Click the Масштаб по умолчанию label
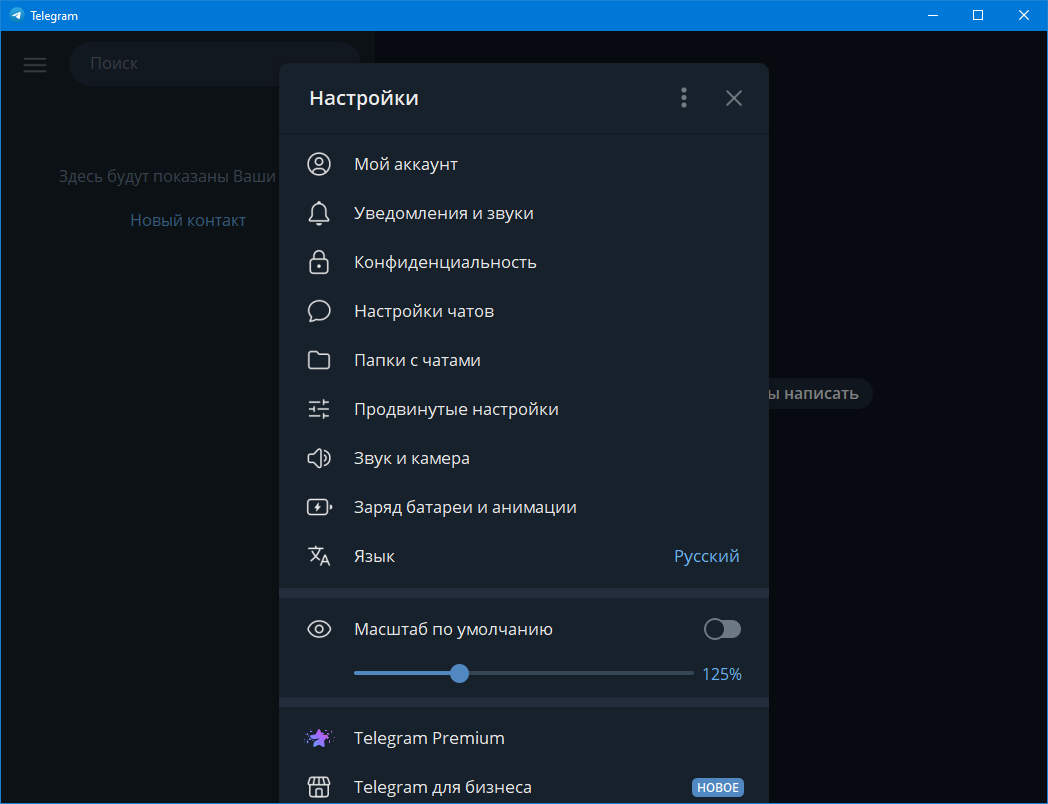The width and height of the screenshot is (1048, 804). tap(453, 629)
